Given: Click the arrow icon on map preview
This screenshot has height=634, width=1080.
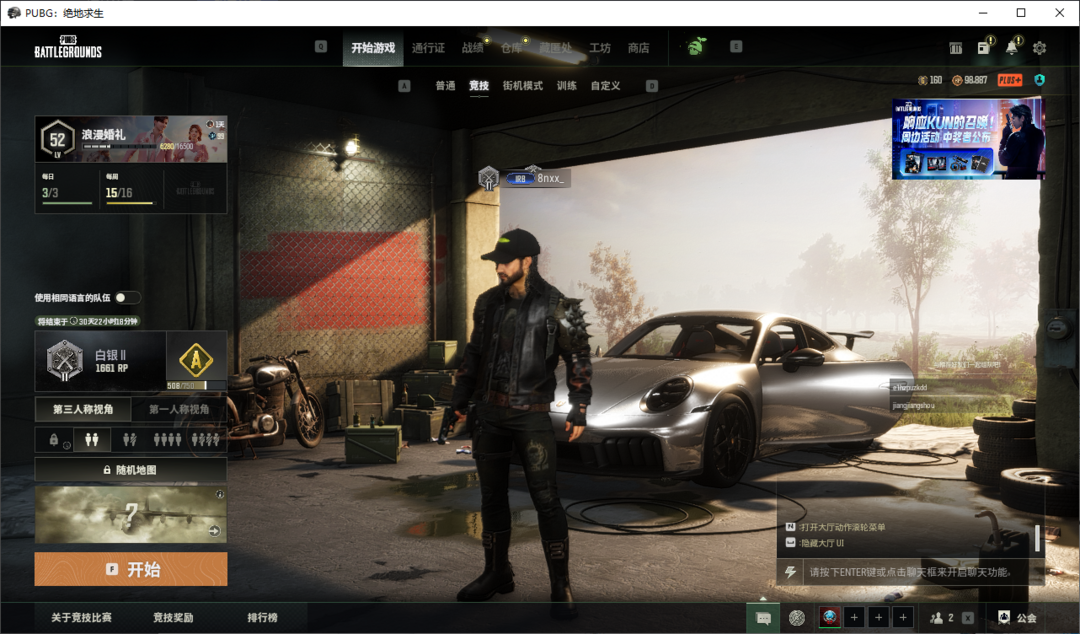Looking at the screenshot, I should pyautogui.click(x=214, y=531).
